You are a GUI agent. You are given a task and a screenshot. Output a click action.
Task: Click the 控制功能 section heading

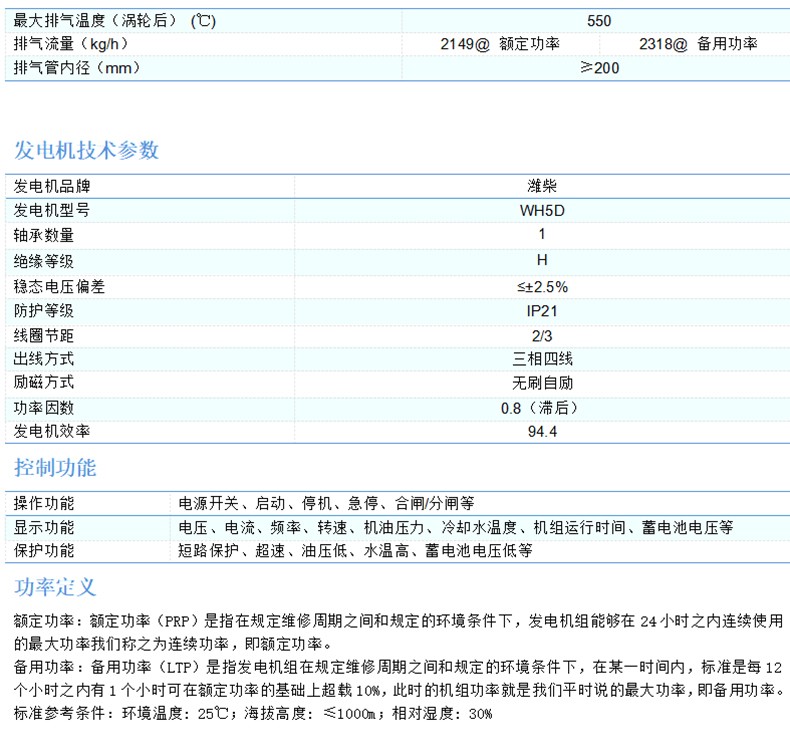55,468
